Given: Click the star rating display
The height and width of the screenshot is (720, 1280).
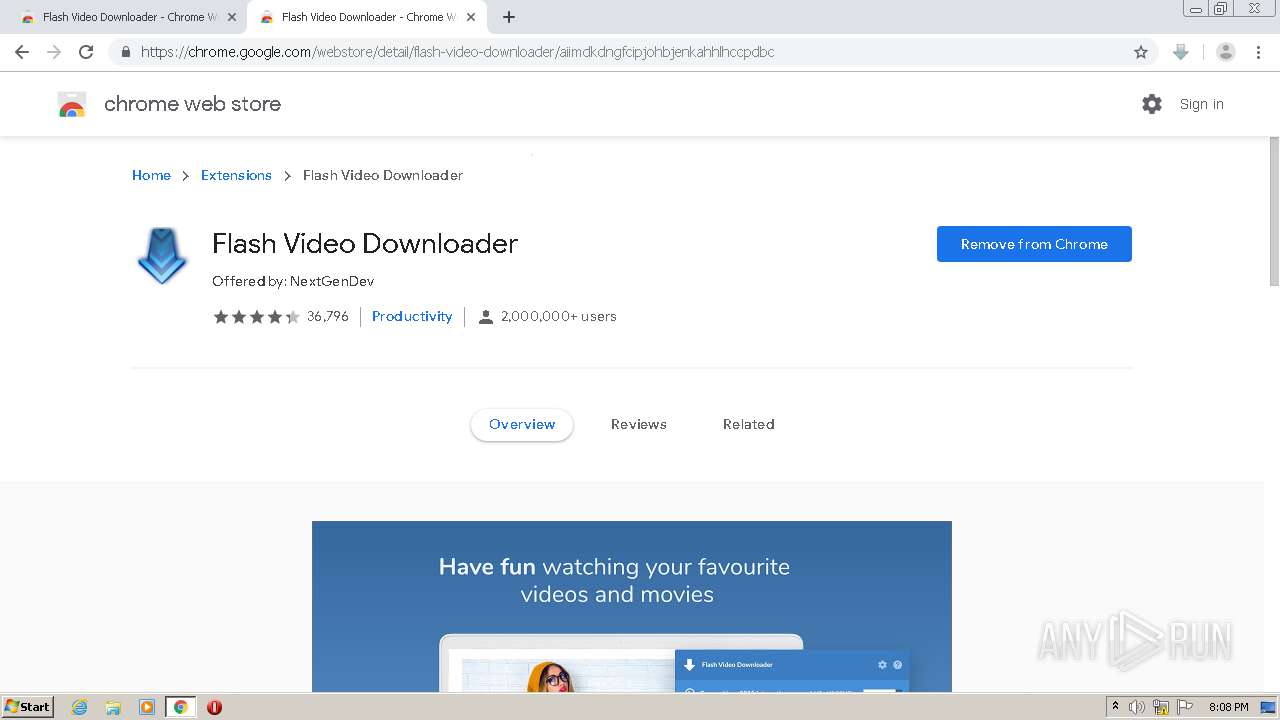Looking at the screenshot, I should click(x=256, y=317).
